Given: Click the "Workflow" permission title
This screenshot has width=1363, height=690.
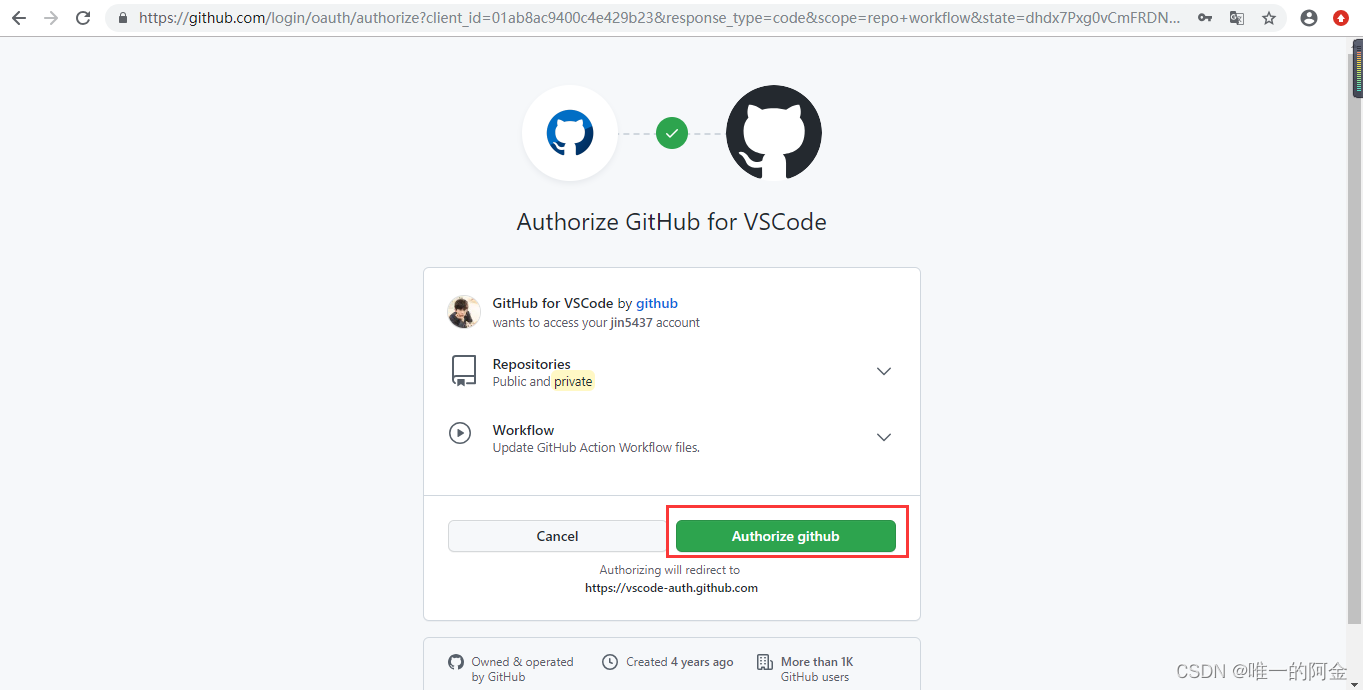Looking at the screenshot, I should pyautogui.click(x=523, y=430).
